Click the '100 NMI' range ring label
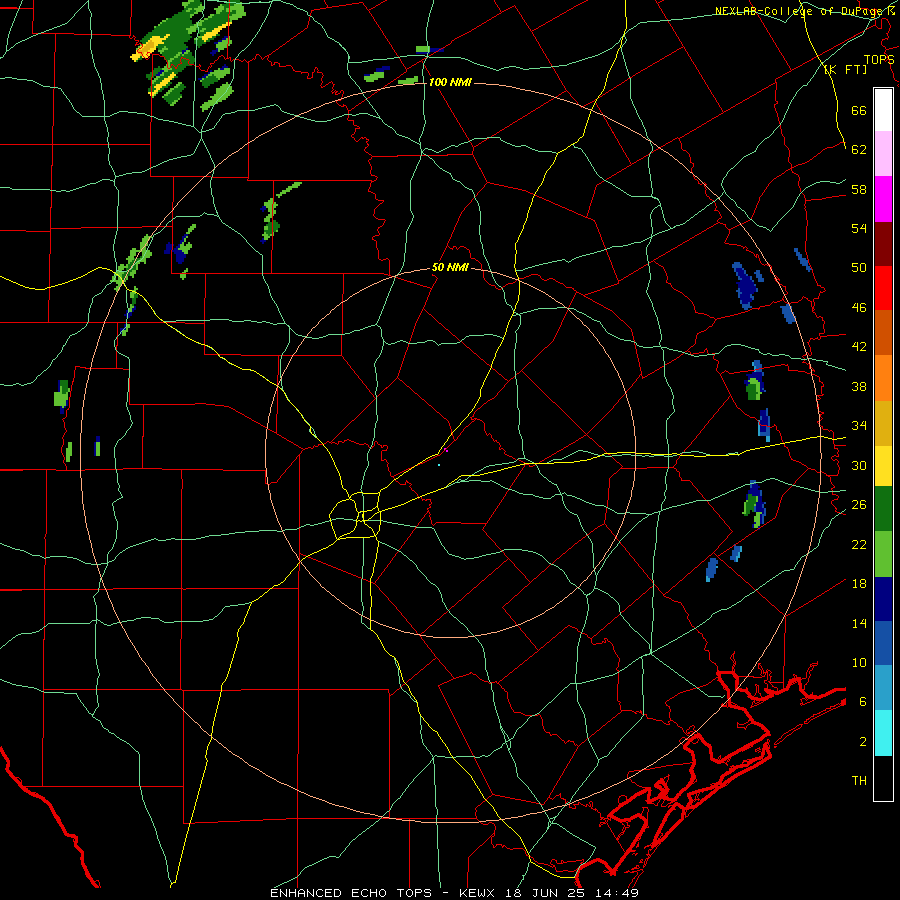Screen dimensions: 900x900 tap(450, 83)
